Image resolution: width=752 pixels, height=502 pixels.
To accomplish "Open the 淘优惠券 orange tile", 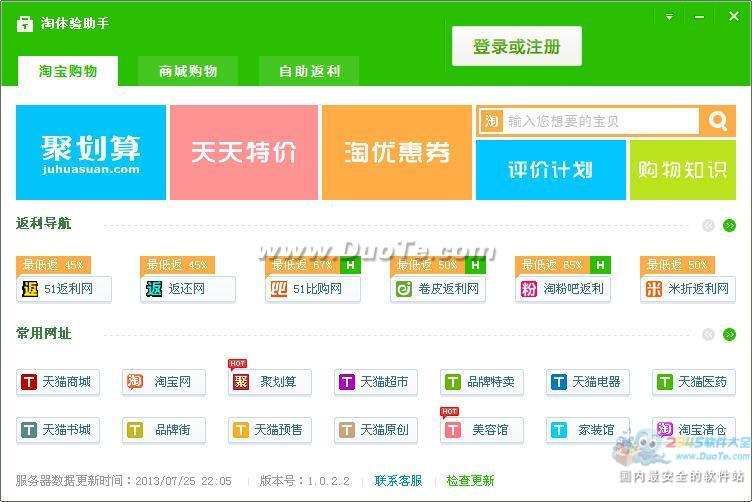I will [x=397, y=152].
